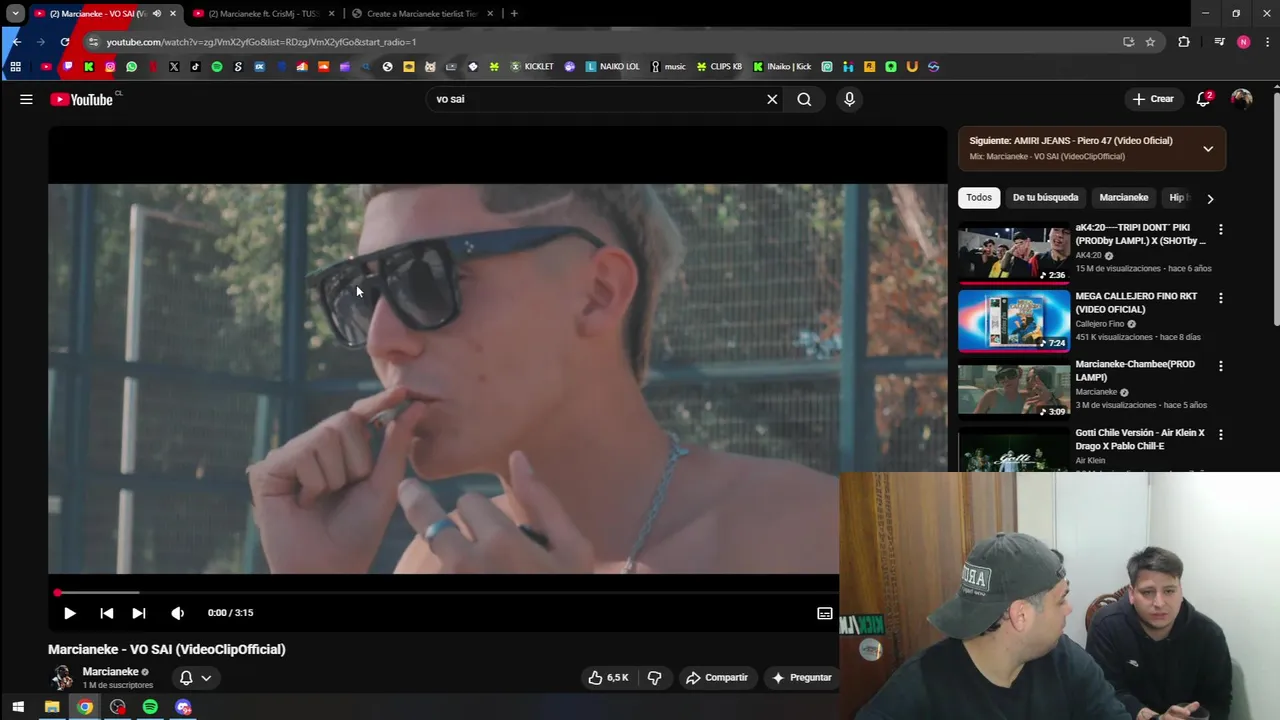Screen dimensions: 1280x720
Task: Open the Chrome three-dot menu
Action: tap(1268, 42)
